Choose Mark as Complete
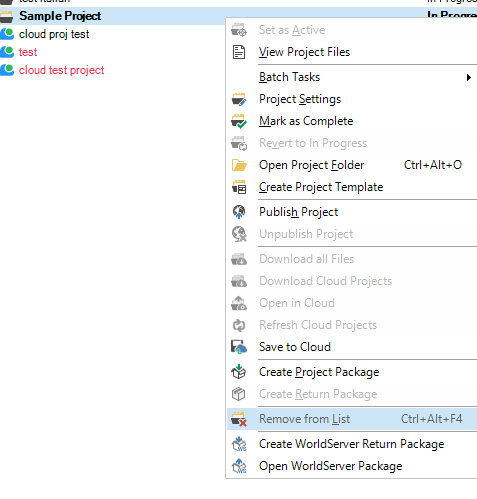Image resolution: width=477 pixels, height=499 pixels. point(352,121)
